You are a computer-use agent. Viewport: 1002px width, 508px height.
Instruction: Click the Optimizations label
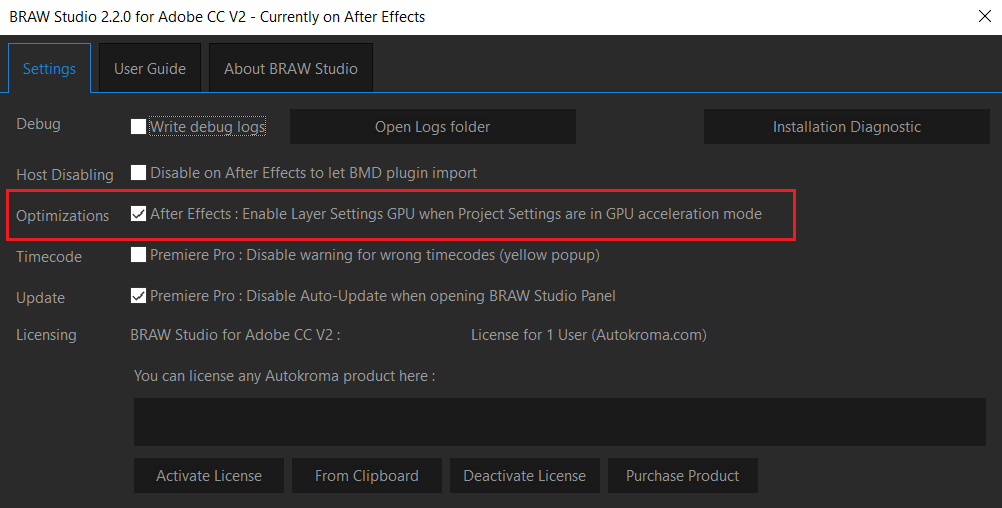coord(63,216)
